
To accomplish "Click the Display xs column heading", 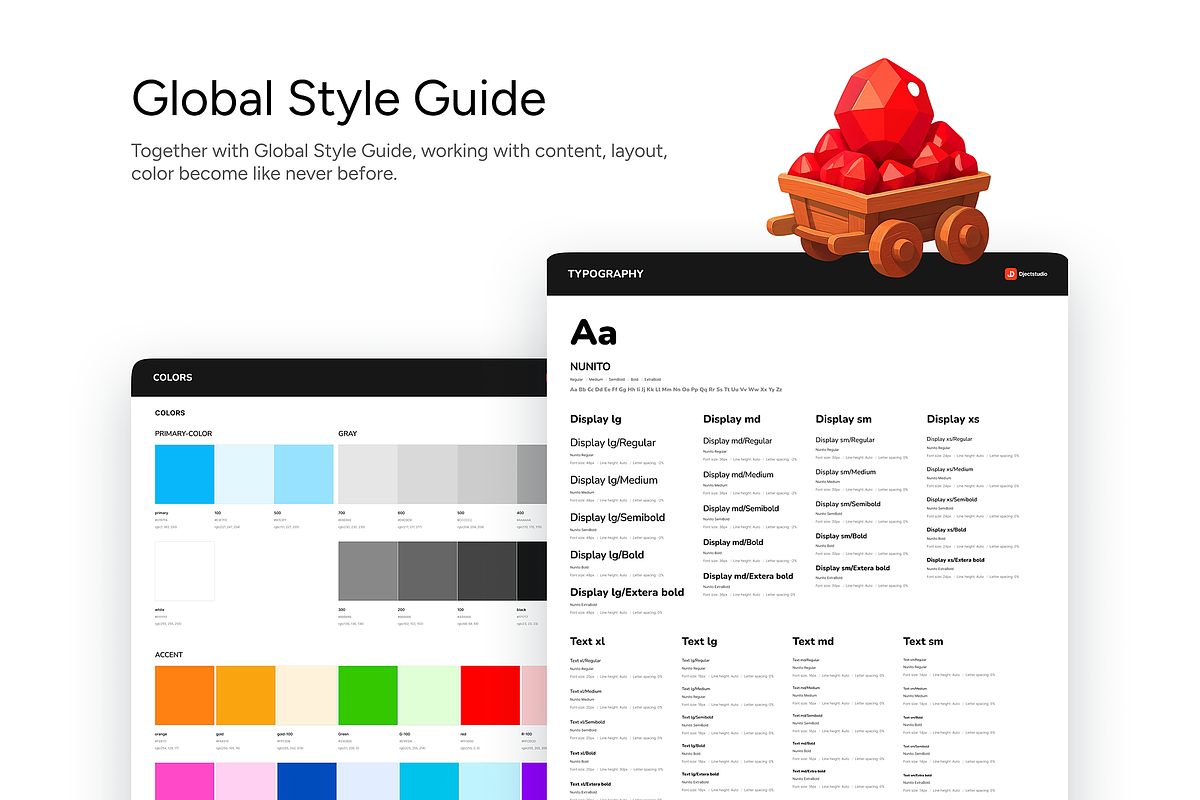I will point(953,420).
